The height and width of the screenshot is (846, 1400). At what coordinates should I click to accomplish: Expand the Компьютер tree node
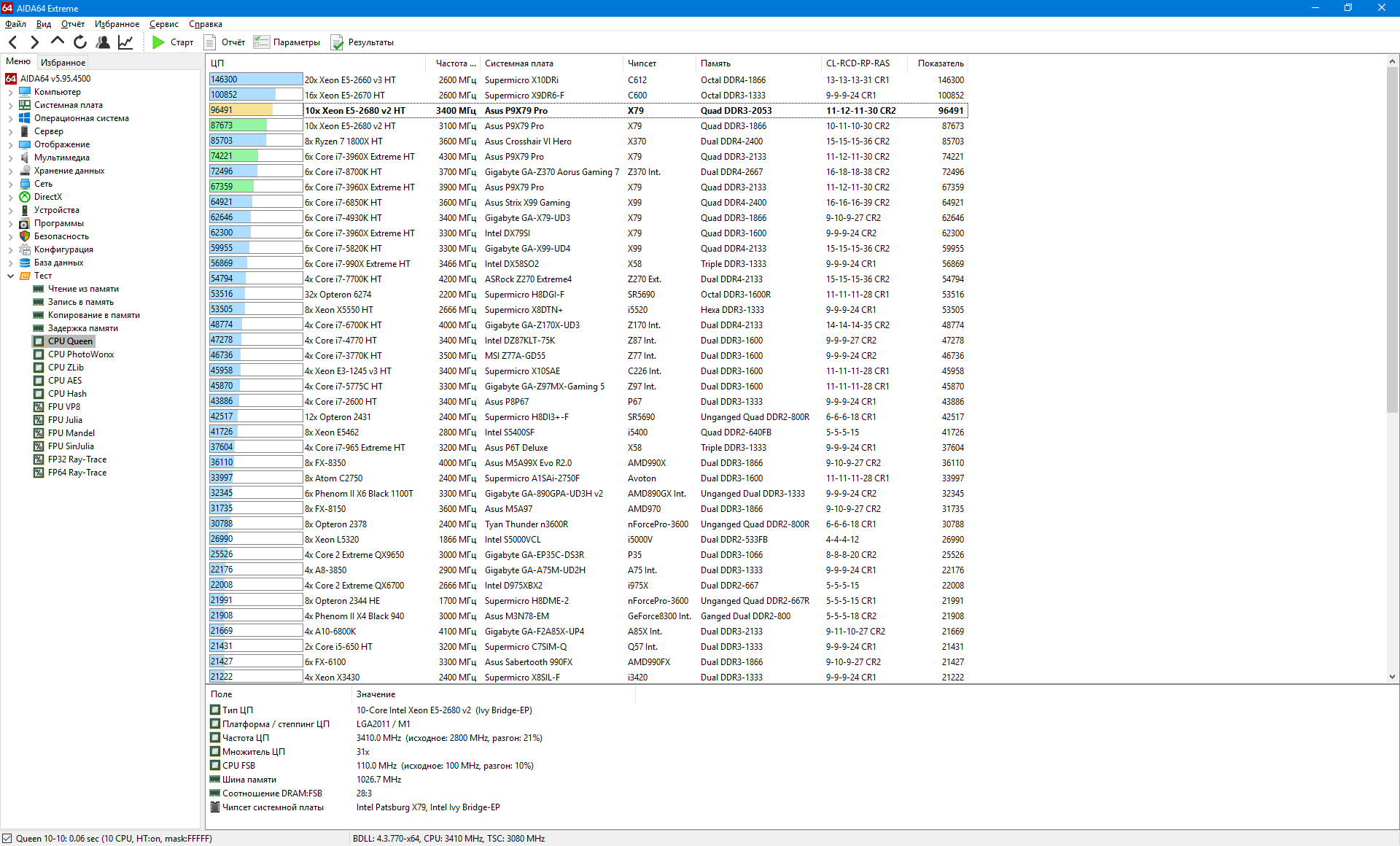[x=10, y=92]
